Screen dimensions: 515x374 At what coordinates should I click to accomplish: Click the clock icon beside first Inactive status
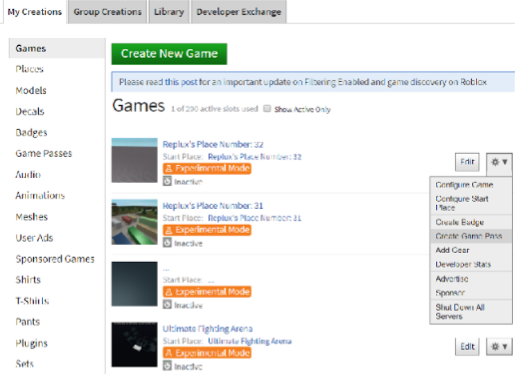tap(167, 182)
